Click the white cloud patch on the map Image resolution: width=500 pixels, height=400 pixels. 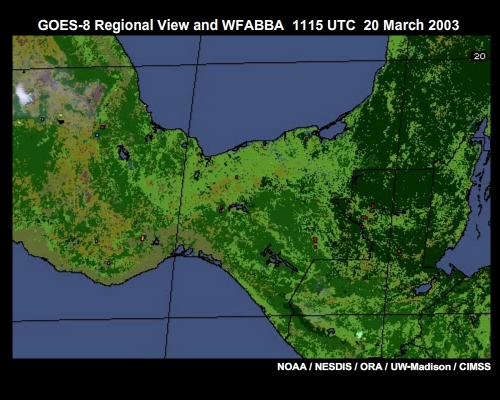click(23, 94)
